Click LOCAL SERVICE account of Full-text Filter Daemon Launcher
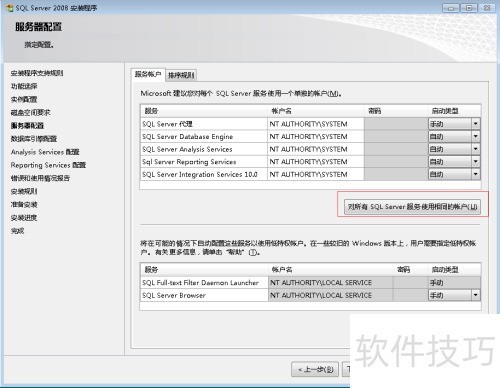The image size is (500, 388). 321,283
